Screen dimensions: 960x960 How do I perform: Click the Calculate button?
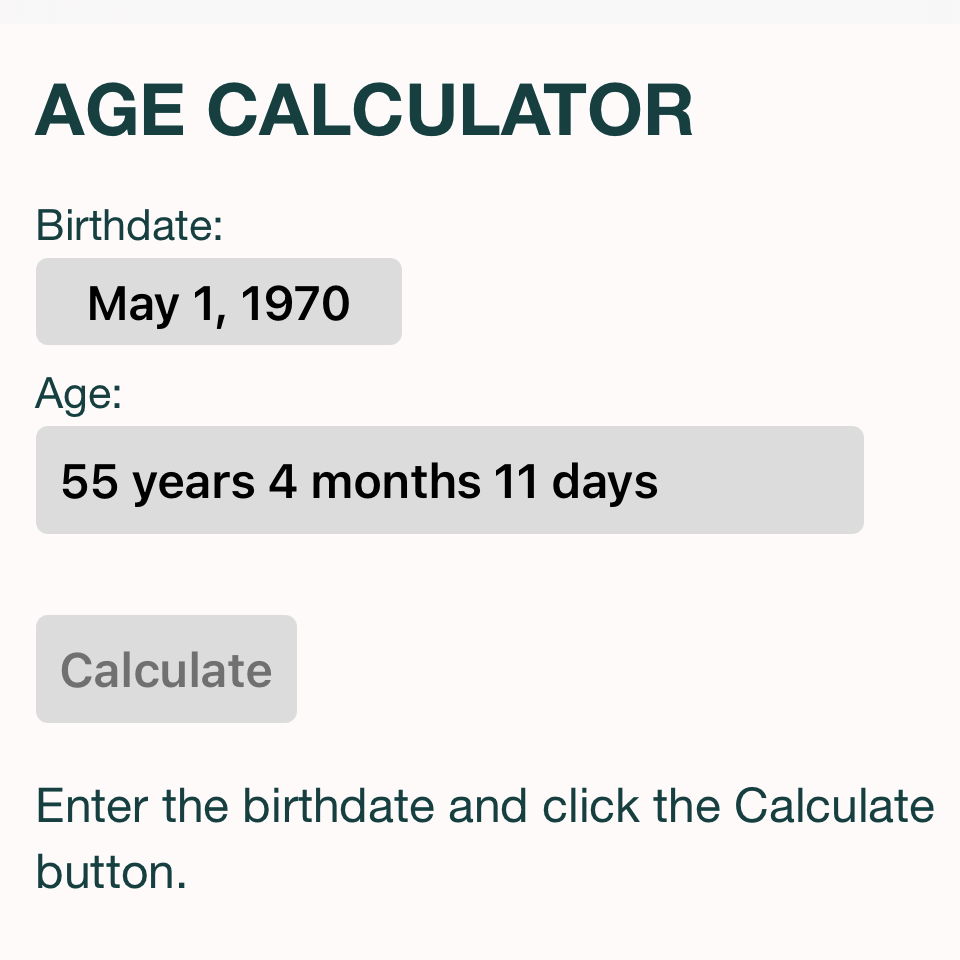[166, 669]
